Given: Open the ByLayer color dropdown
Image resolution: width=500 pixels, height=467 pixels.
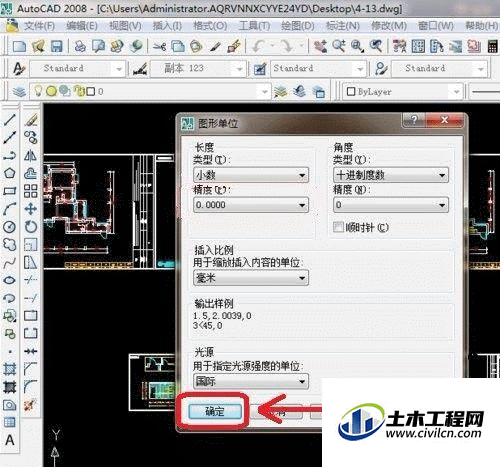Looking at the screenshot, I should pyautogui.click(x=403, y=91).
